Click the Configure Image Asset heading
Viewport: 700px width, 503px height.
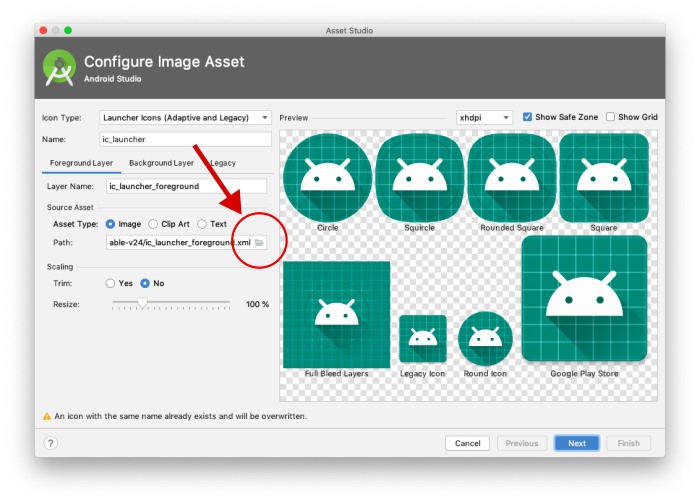(164, 62)
